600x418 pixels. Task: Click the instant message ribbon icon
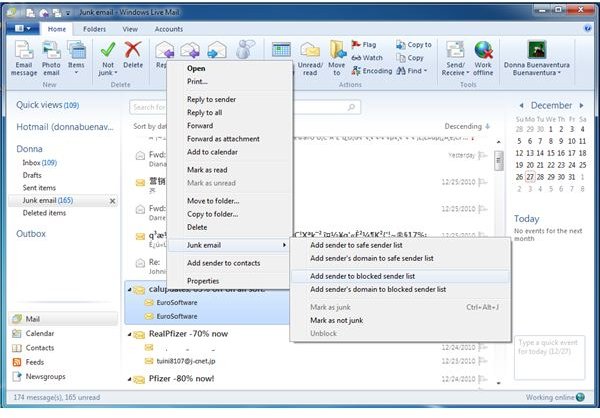[x=245, y=50]
